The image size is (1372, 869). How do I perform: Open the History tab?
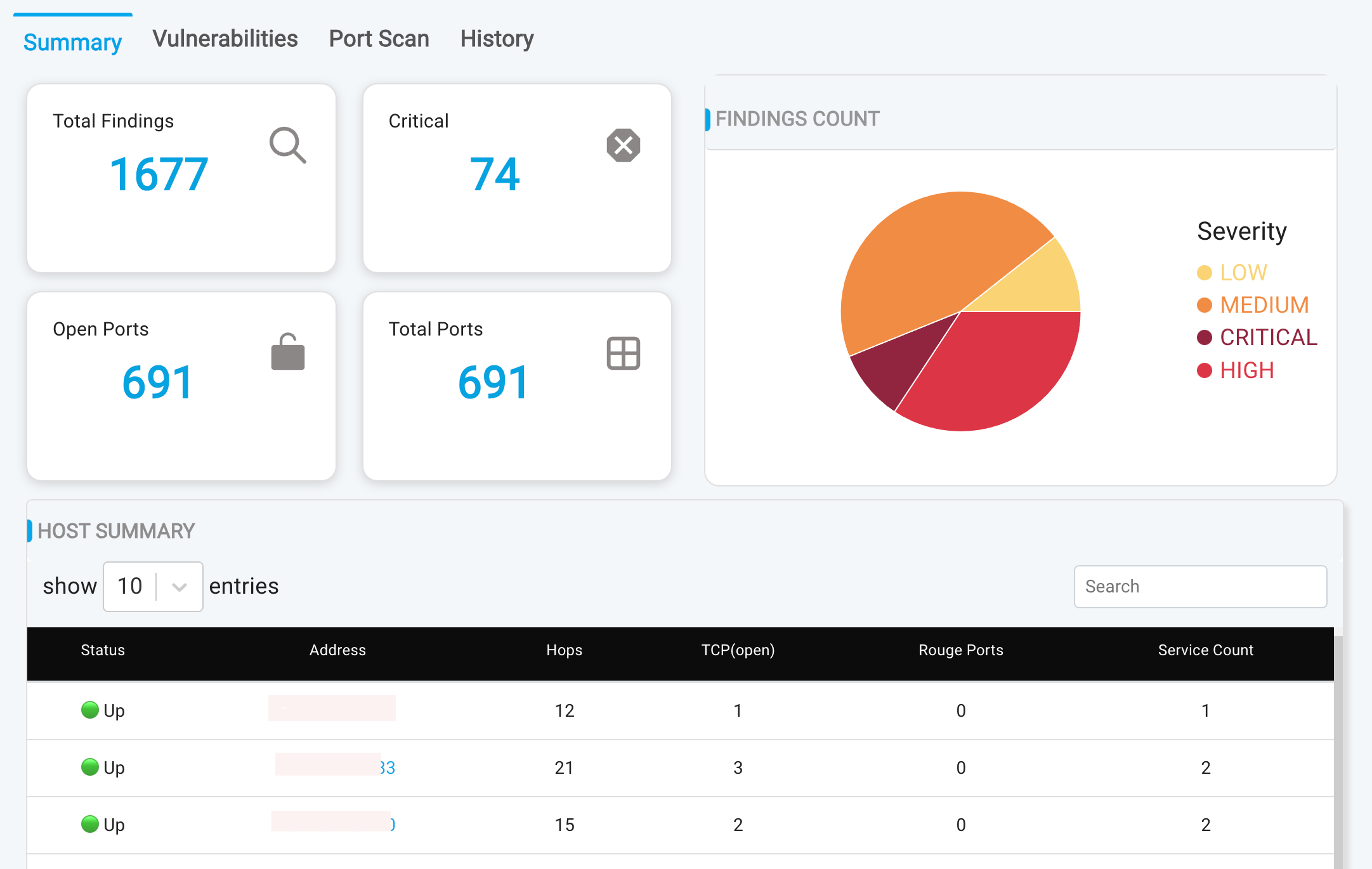[497, 39]
